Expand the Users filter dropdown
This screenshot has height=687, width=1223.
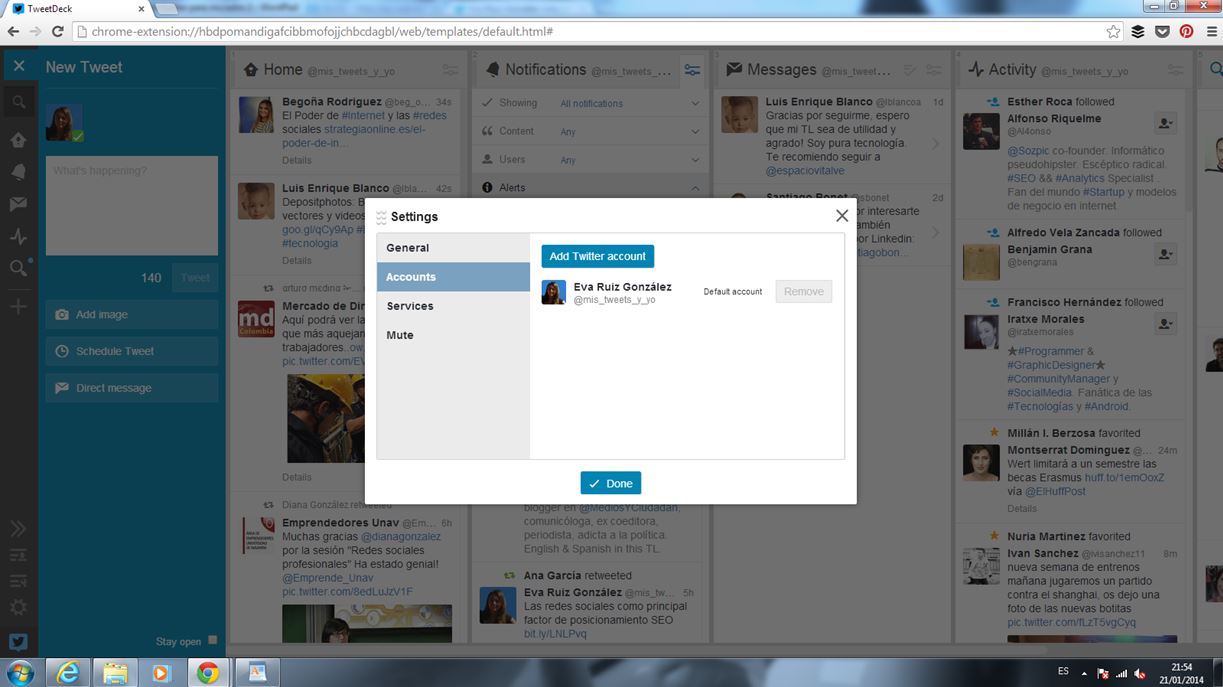click(590, 159)
